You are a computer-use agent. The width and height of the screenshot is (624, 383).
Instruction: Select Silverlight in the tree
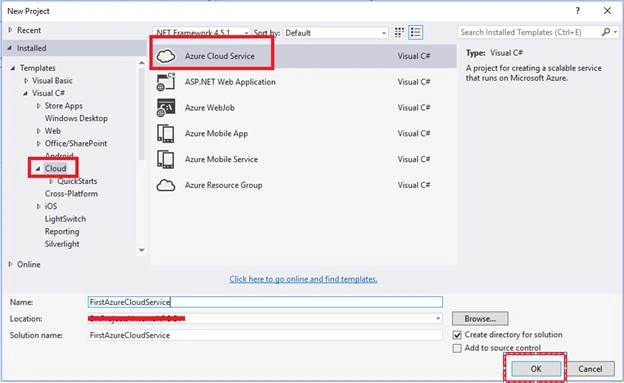click(62, 244)
